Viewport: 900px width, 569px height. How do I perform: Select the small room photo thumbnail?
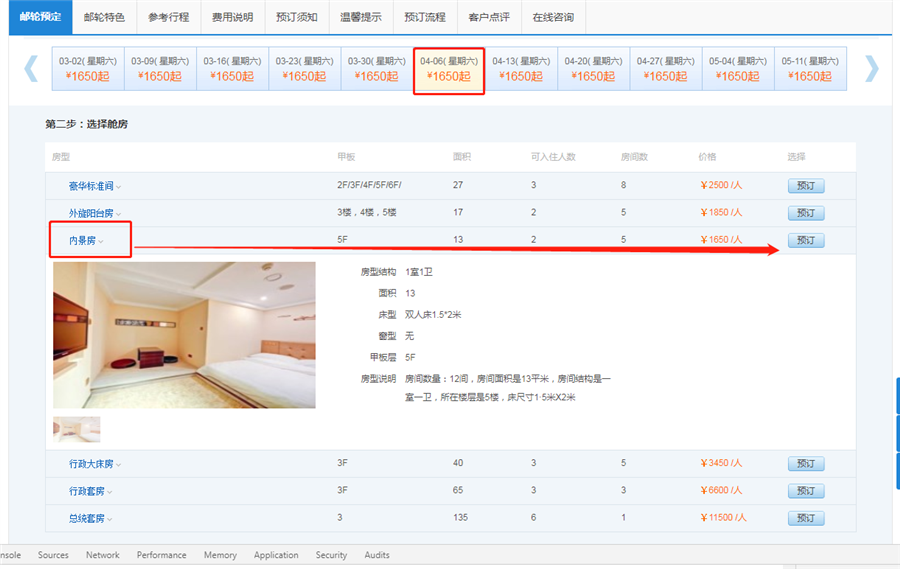(77, 429)
